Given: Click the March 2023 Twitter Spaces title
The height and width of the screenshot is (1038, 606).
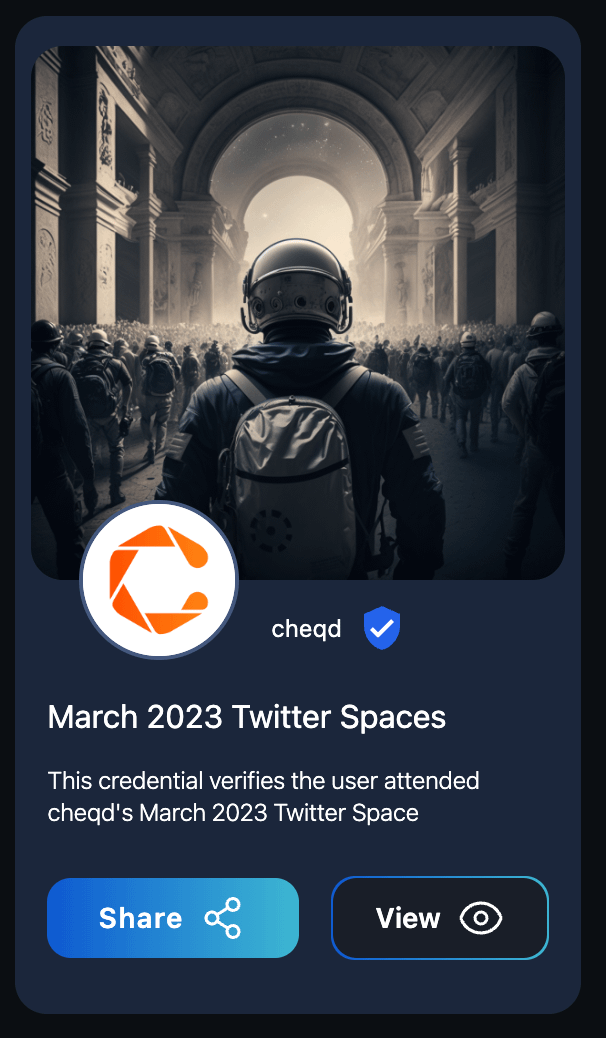Looking at the screenshot, I should [246, 717].
